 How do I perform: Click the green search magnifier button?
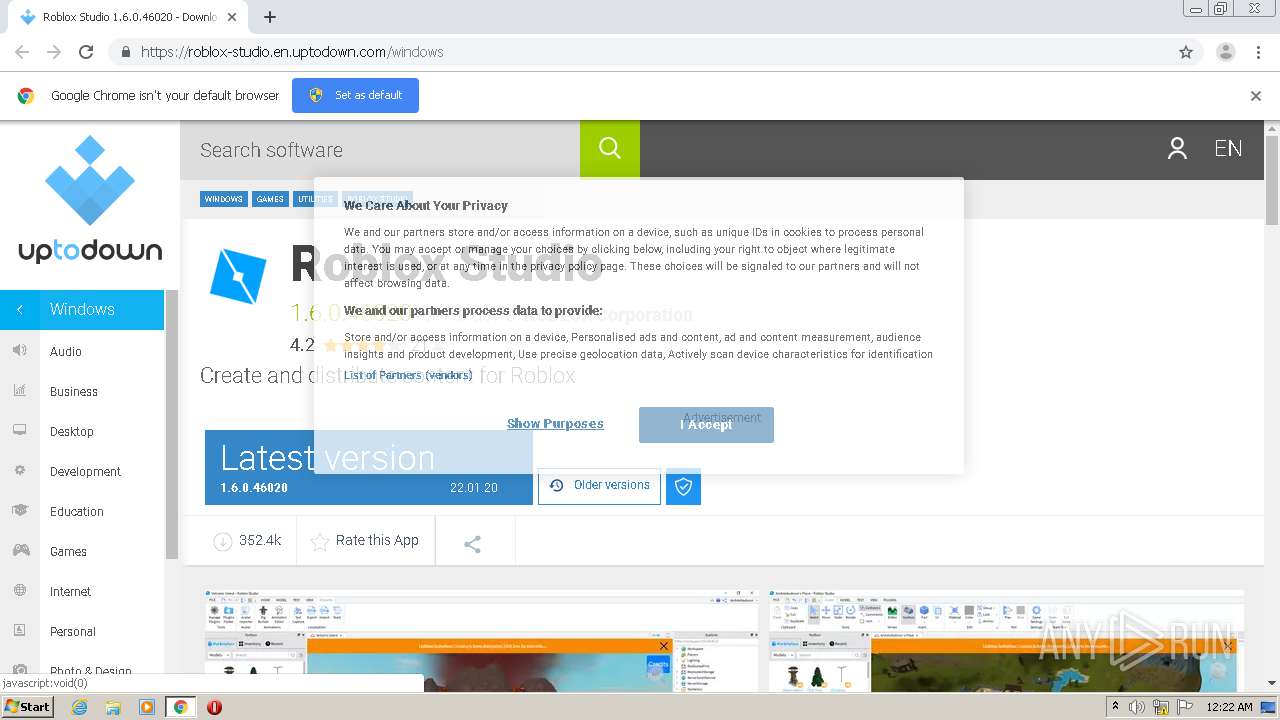[x=610, y=149]
